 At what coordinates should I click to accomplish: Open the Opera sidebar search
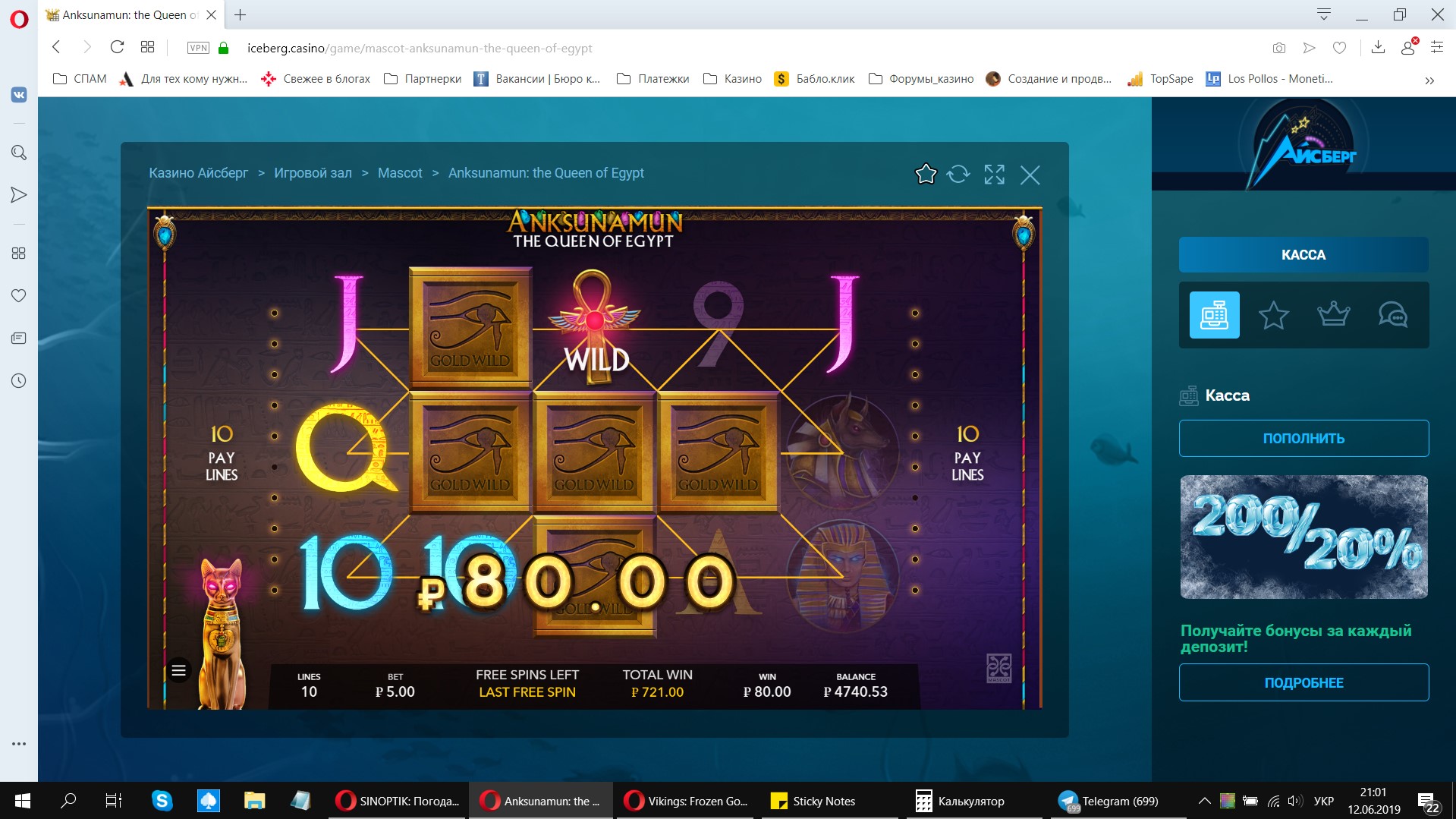19,153
